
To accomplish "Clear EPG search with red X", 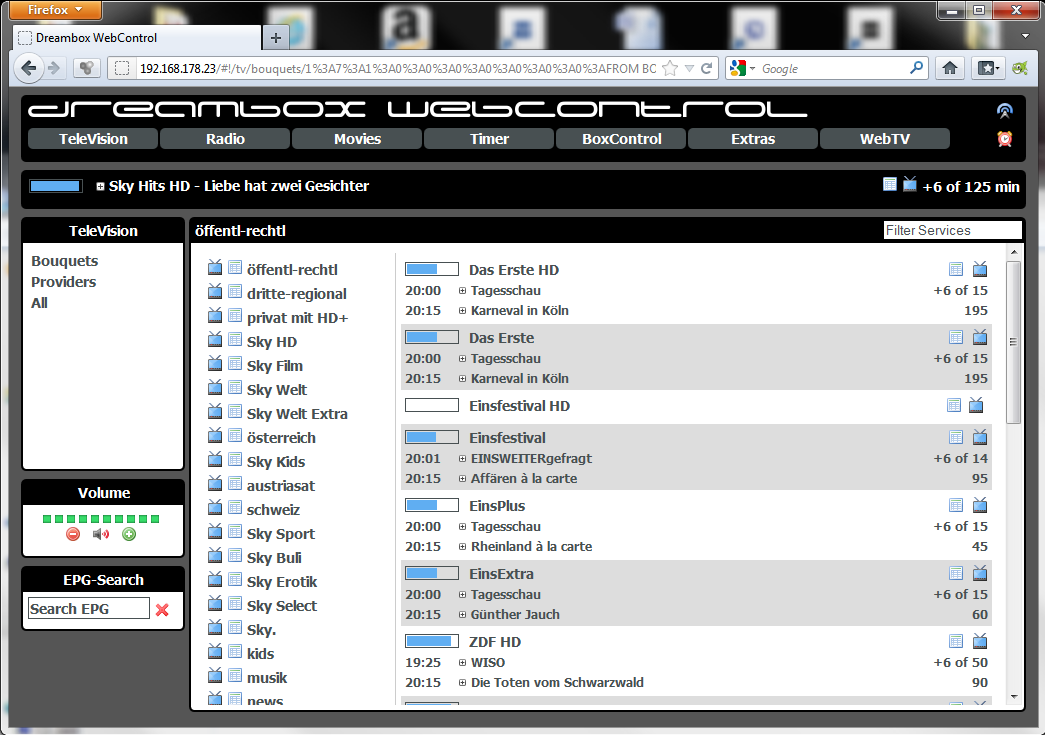I will pos(162,609).
